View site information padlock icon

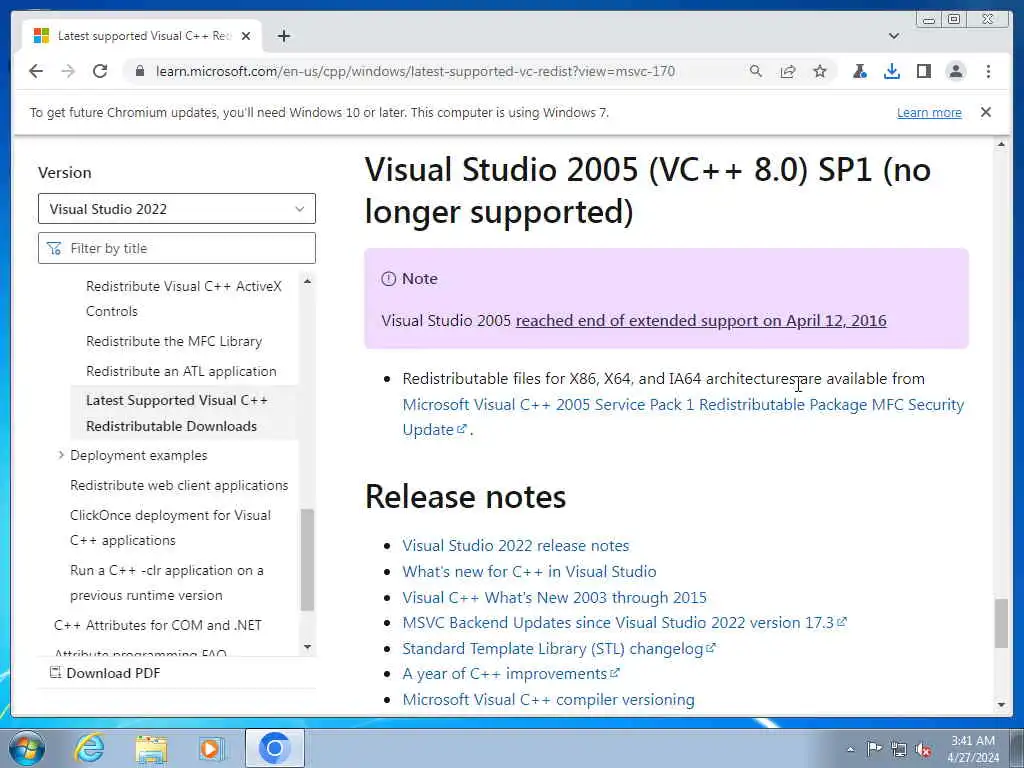(139, 71)
